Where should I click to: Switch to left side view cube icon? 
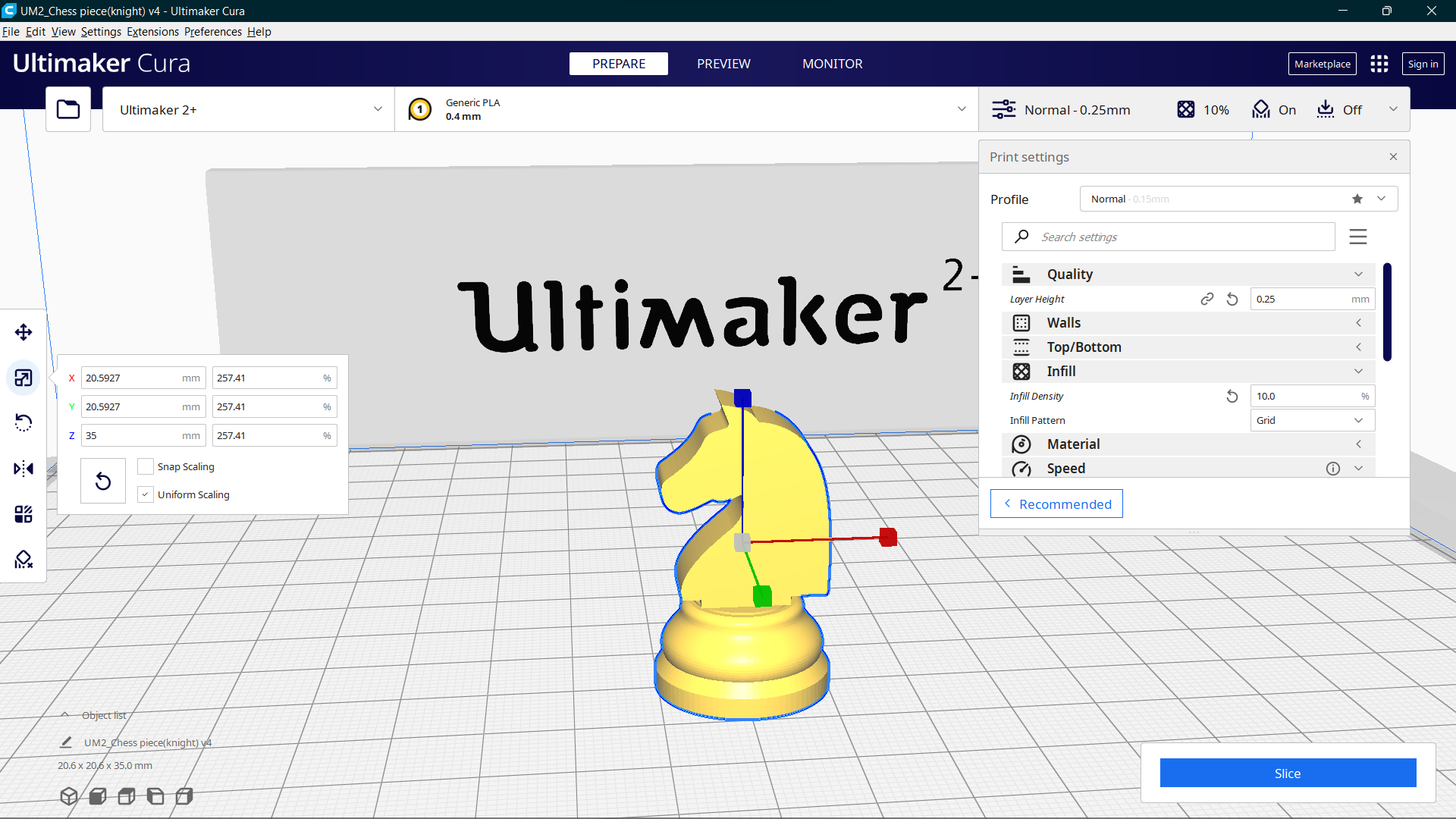(x=155, y=796)
